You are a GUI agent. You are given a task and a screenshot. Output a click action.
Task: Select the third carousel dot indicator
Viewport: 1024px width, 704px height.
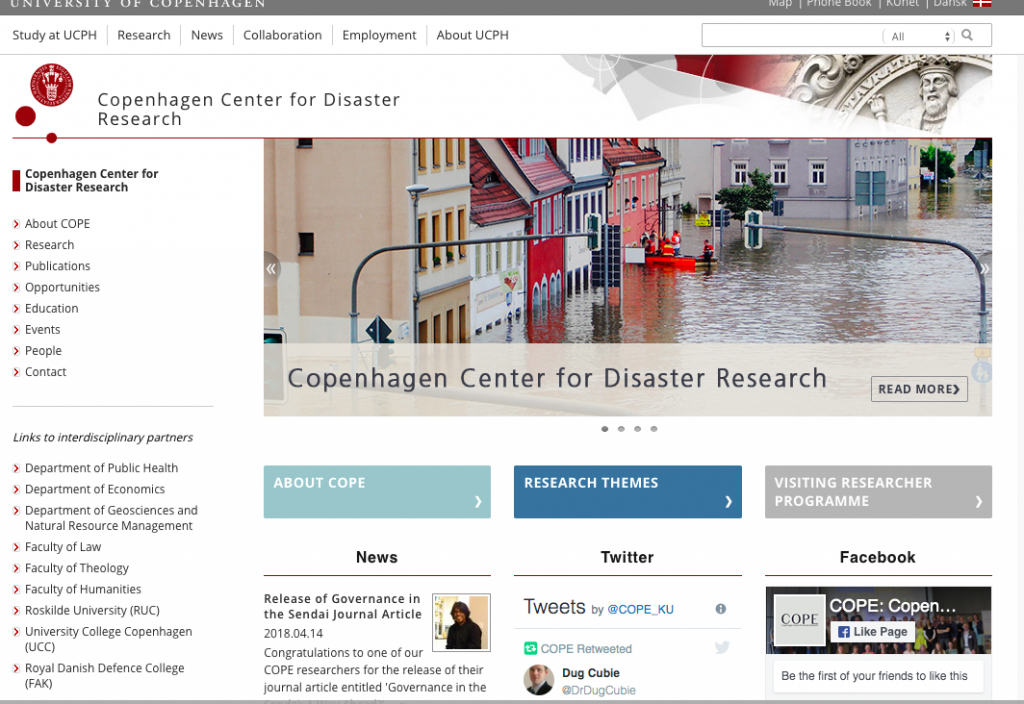point(637,429)
